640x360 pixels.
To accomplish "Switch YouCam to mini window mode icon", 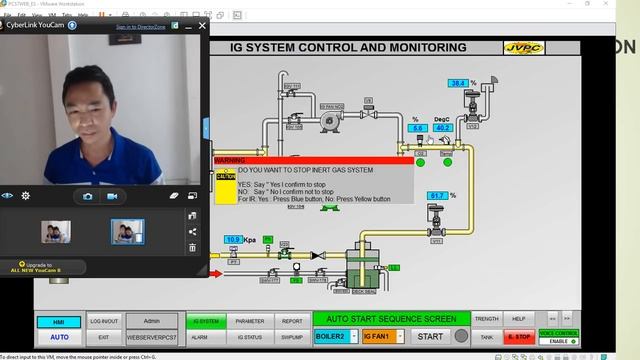I will [192, 196].
